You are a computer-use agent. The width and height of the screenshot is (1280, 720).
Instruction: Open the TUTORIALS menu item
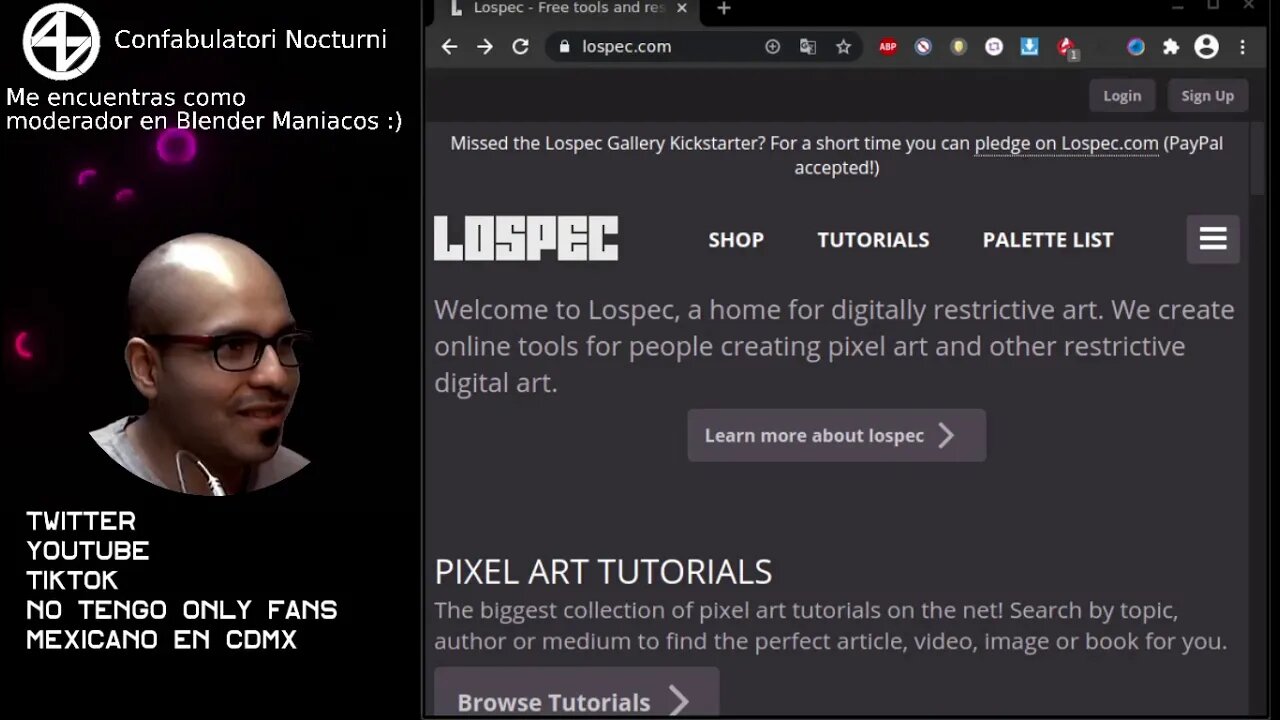[873, 240]
